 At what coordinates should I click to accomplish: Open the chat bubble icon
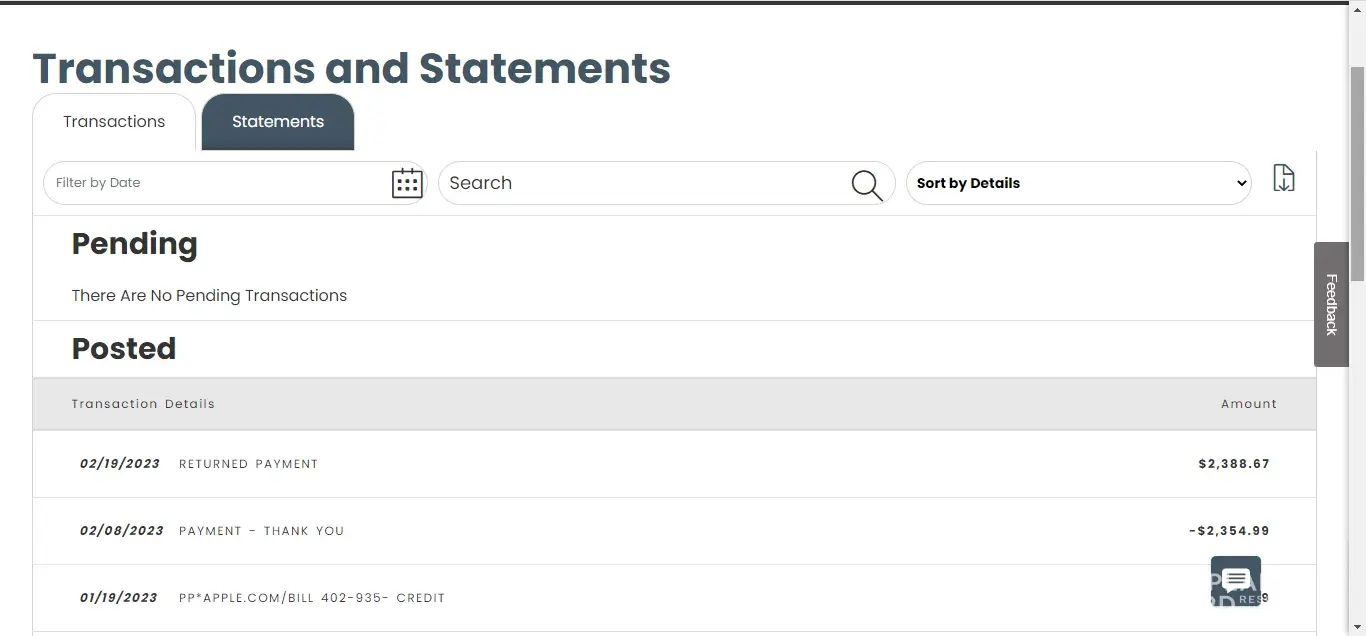(1235, 581)
